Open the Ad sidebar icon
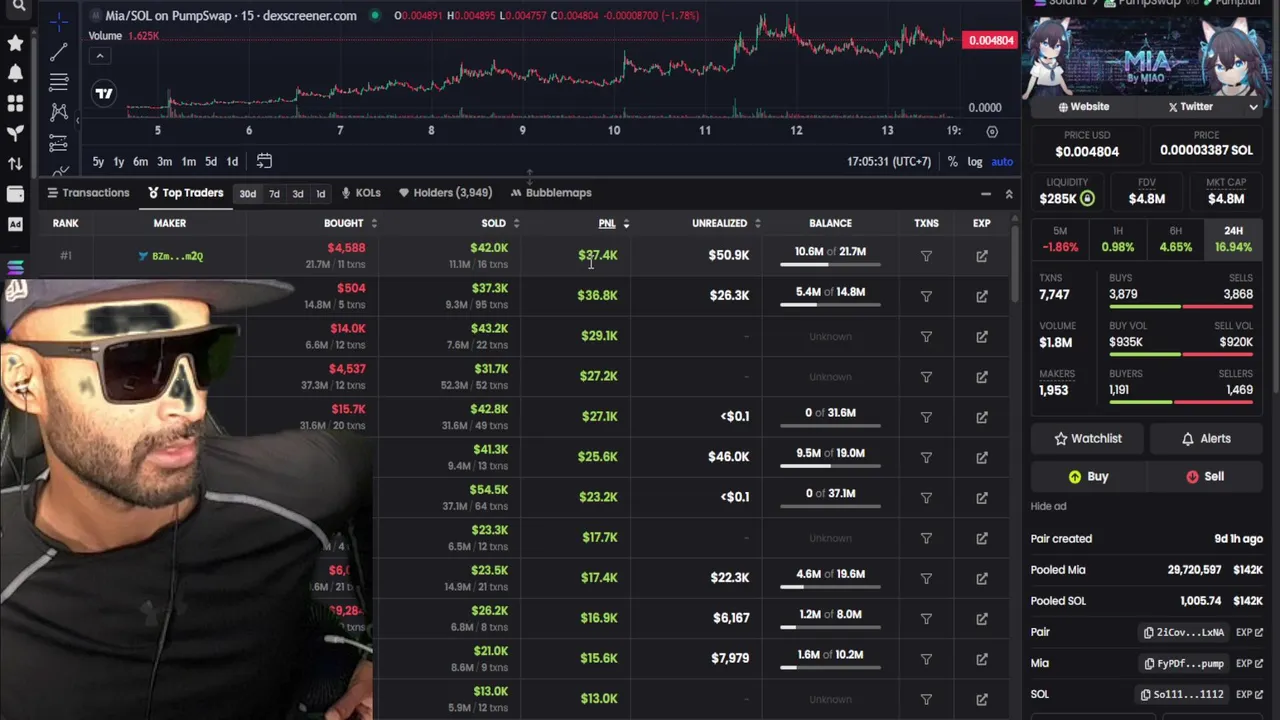Screen dimensions: 1280x720 pyautogui.click(x=15, y=224)
